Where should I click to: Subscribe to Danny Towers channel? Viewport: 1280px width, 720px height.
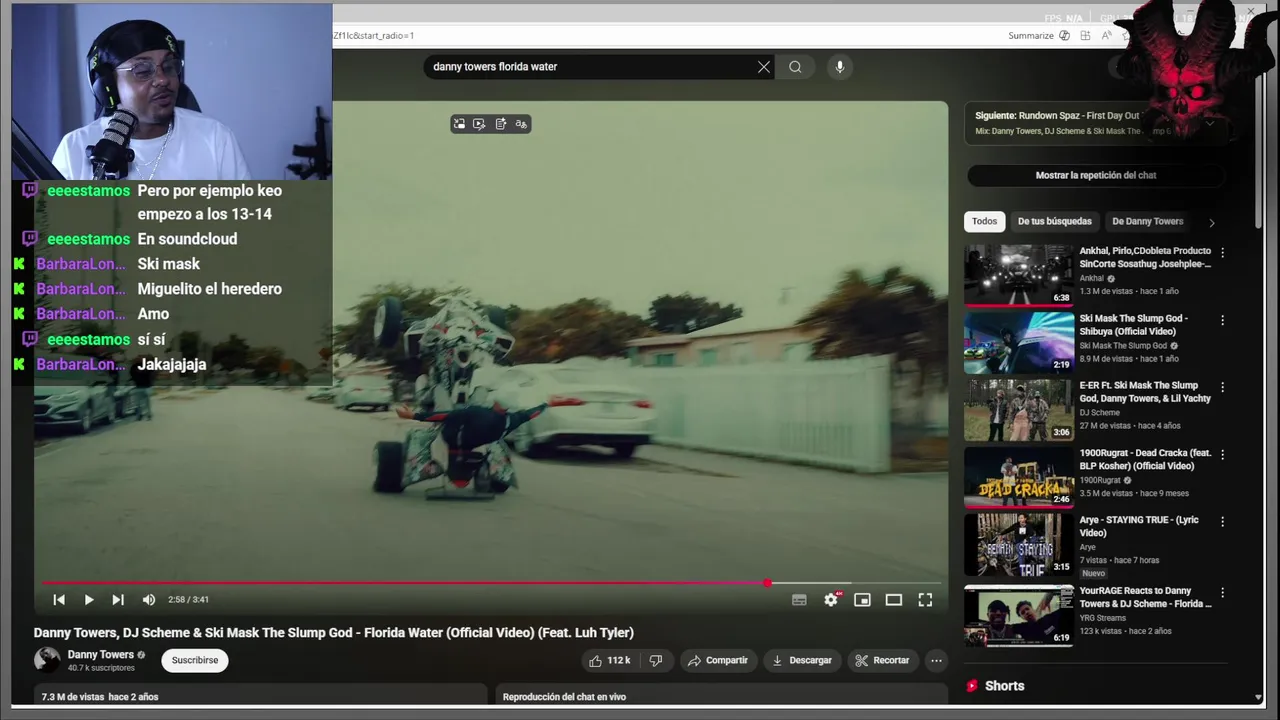click(195, 660)
